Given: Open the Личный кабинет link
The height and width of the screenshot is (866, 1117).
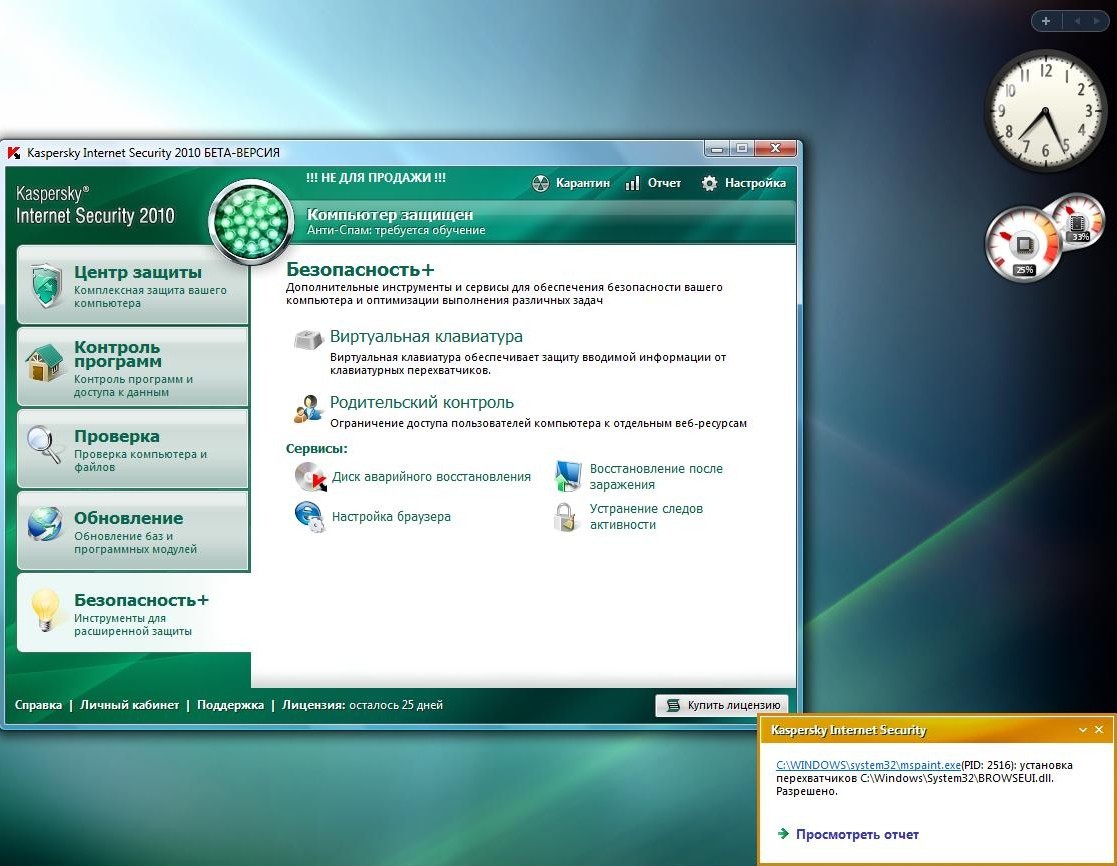Looking at the screenshot, I should (130, 705).
